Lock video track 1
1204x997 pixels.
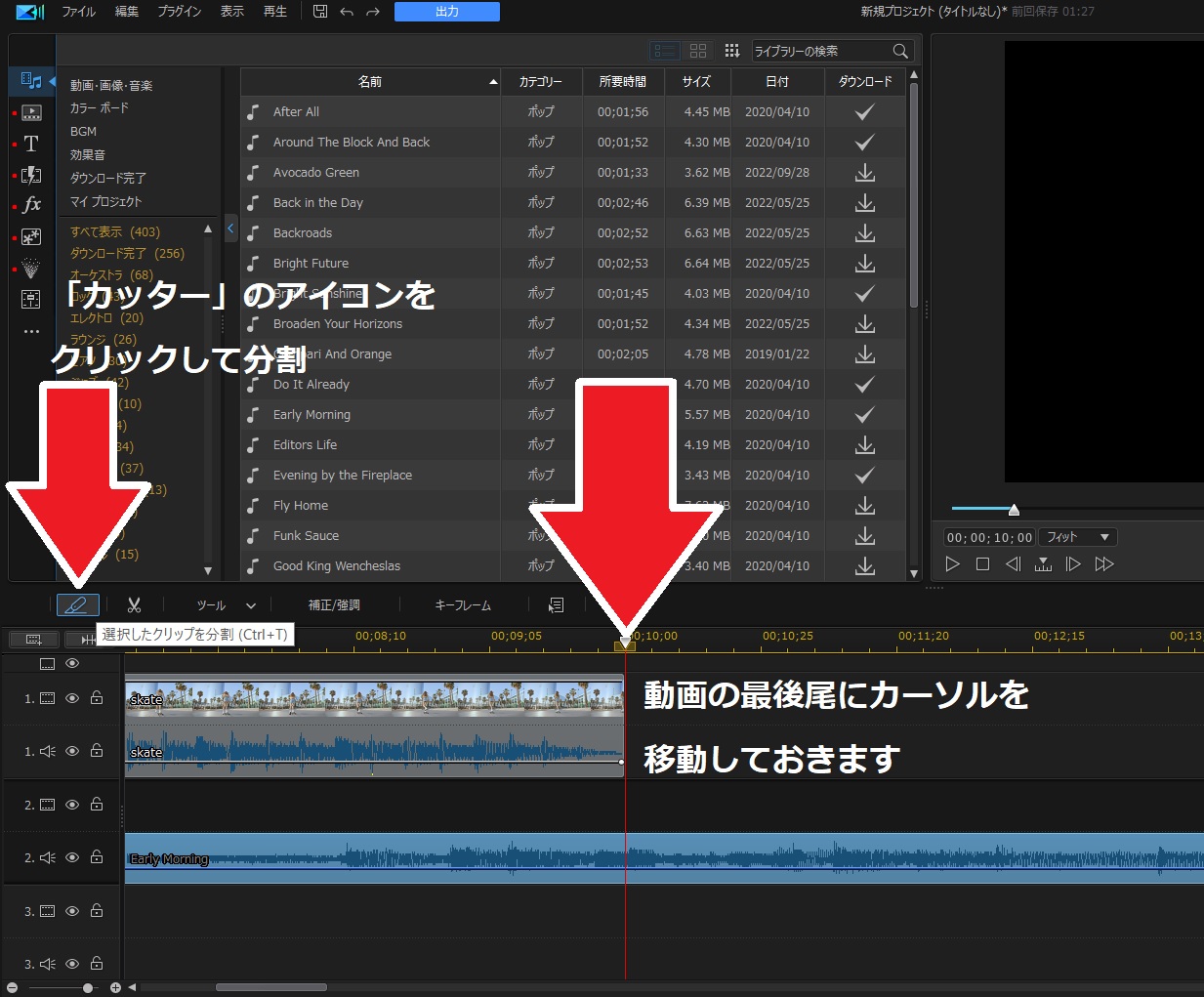[97, 697]
